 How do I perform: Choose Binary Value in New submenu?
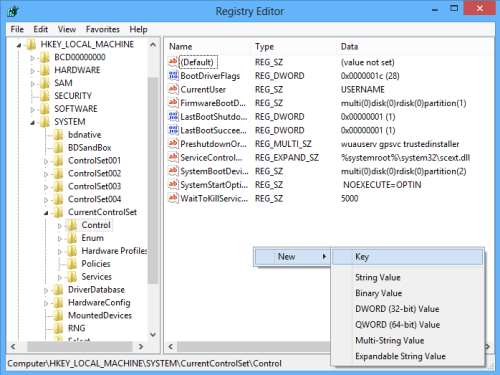[x=407, y=293]
